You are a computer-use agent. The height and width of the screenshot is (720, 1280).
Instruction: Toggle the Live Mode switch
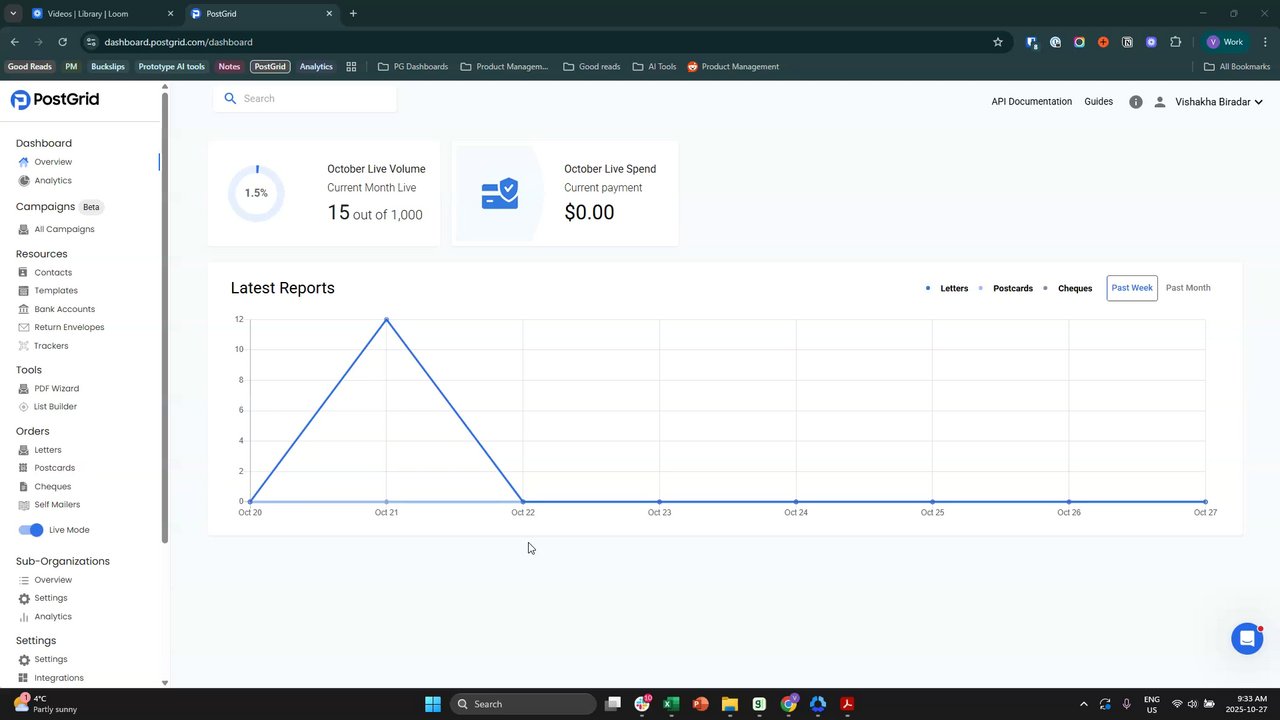pyautogui.click(x=31, y=530)
